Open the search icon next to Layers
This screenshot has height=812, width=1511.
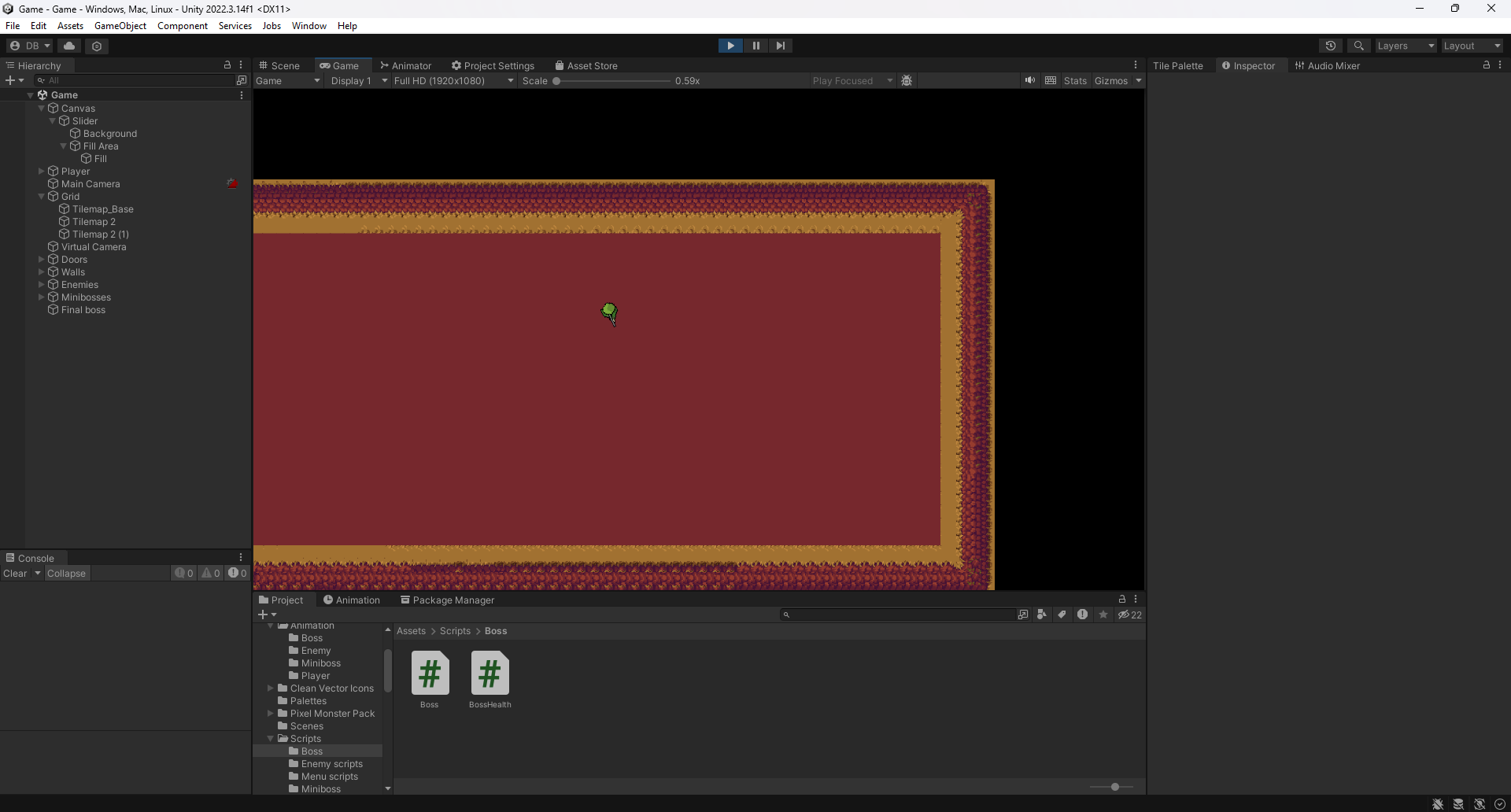[x=1359, y=46]
